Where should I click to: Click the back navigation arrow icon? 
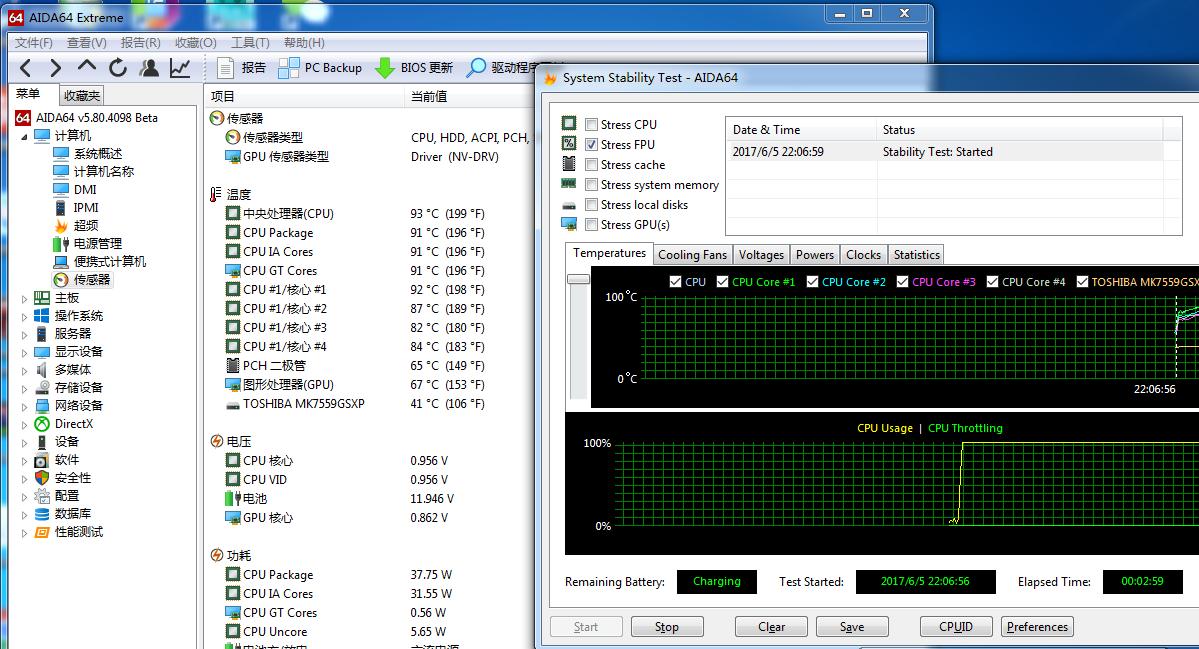click(x=26, y=68)
